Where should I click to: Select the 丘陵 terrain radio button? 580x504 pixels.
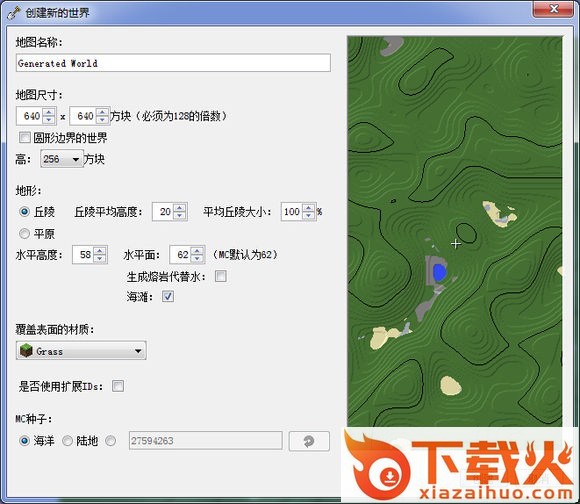click(x=24, y=212)
